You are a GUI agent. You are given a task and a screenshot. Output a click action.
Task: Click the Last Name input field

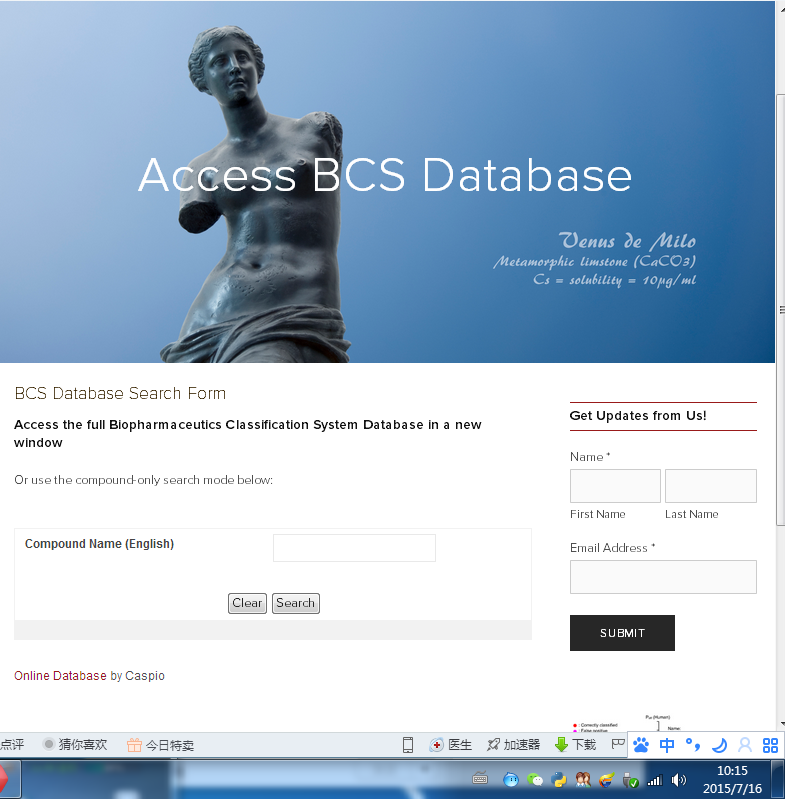point(711,486)
